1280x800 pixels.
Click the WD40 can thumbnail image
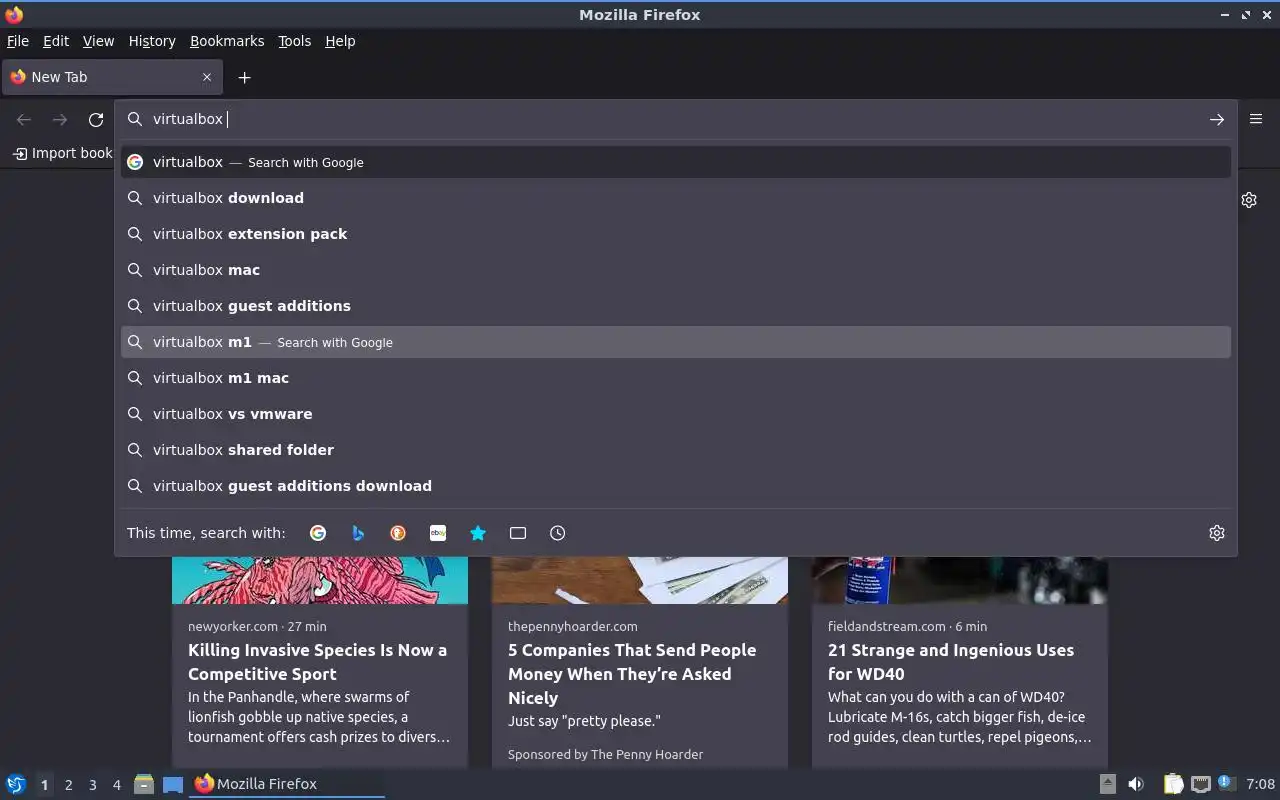(960, 580)
